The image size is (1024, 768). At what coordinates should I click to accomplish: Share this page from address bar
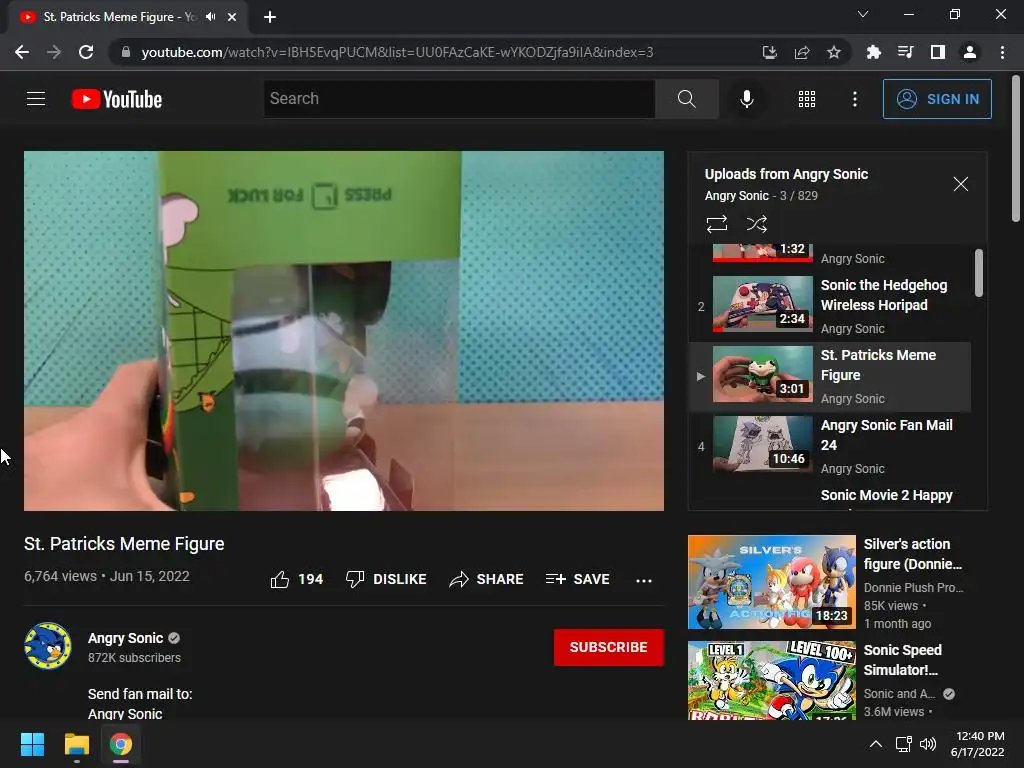801,52
